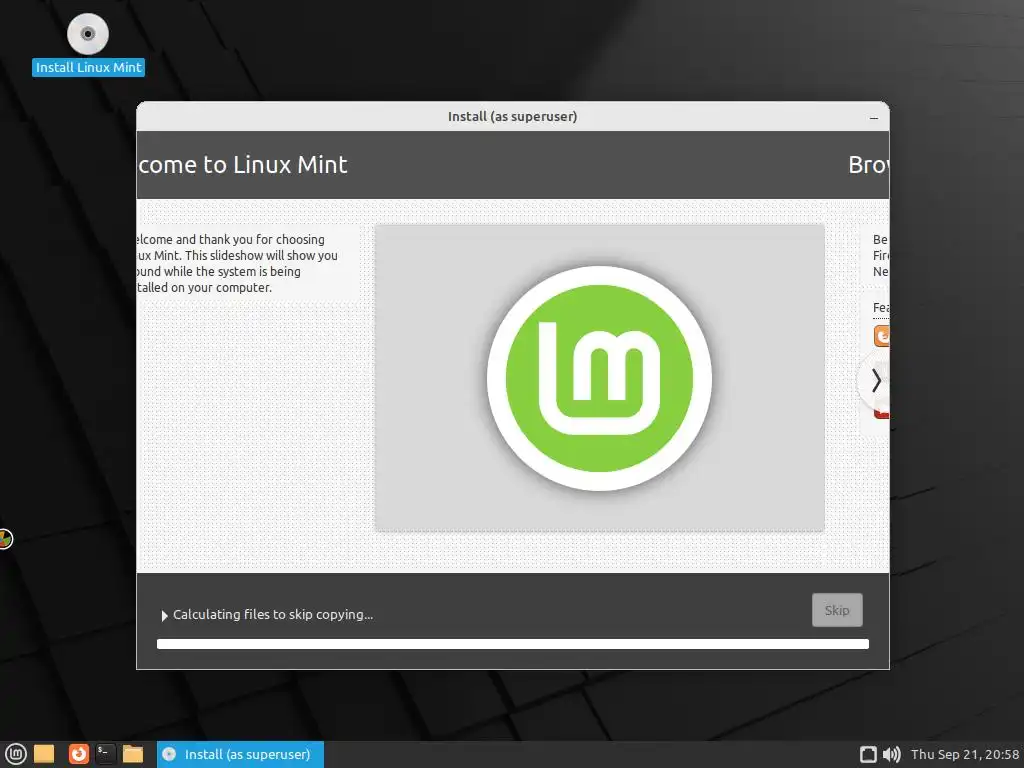Launch Firefox from the taskbar
The width and height of the screenshot is (1024, 768).
coord(78,754)
